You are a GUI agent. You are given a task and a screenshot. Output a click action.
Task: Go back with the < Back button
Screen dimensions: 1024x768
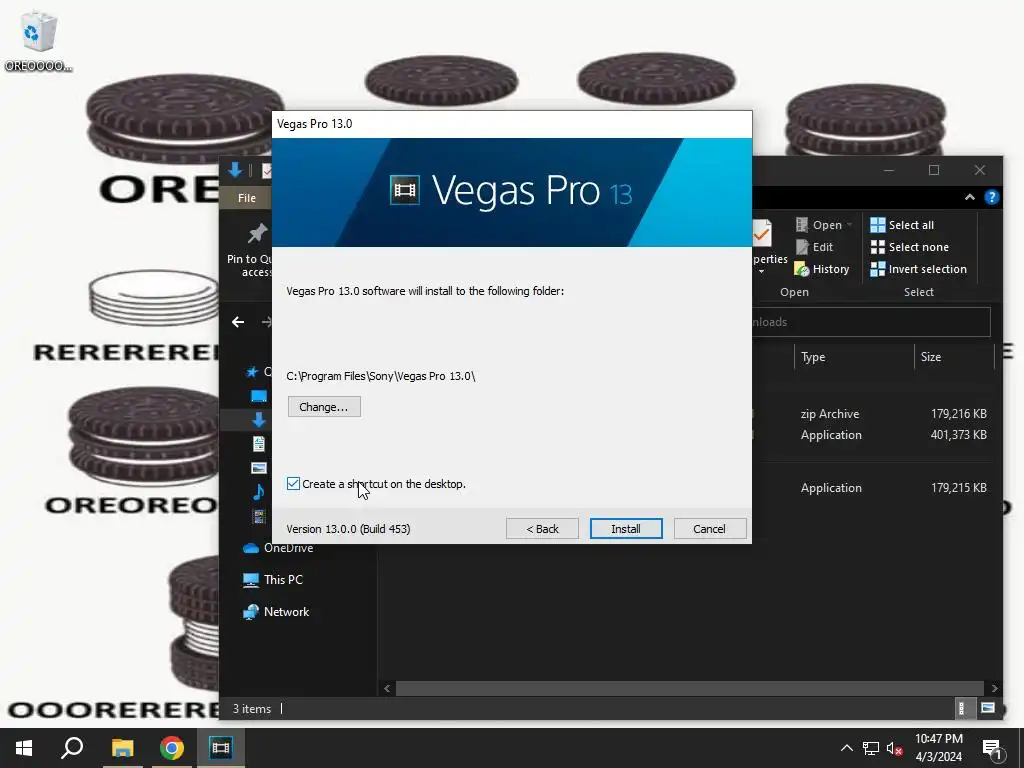point(542,528)
